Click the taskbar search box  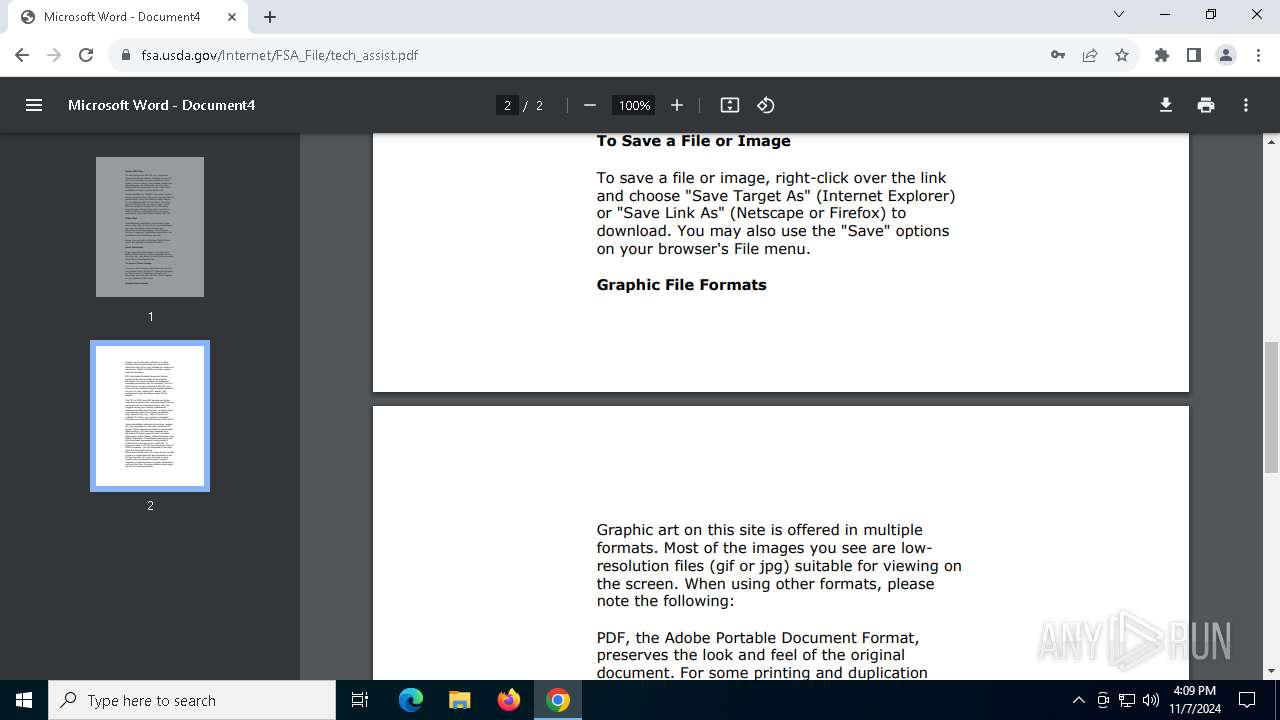(192, 700)
